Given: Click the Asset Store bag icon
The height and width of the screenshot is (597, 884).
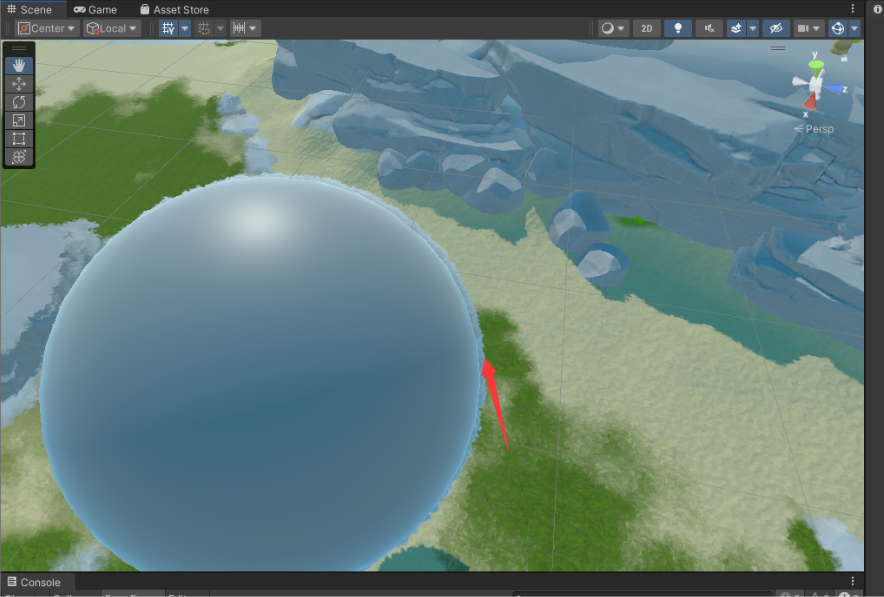Looking at the screenshot, I should (x=145, y=9).
